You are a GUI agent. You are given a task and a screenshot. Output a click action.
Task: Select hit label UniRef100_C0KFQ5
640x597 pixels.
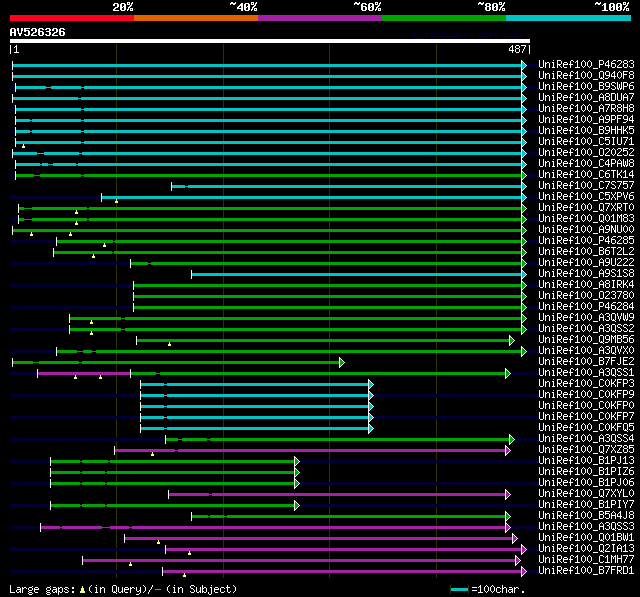point(586,428)
